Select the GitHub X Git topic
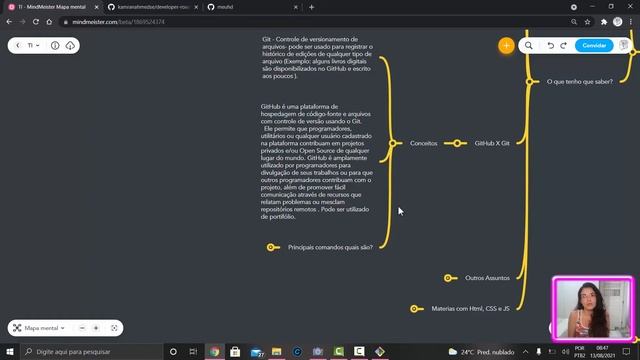 point(492,143)
